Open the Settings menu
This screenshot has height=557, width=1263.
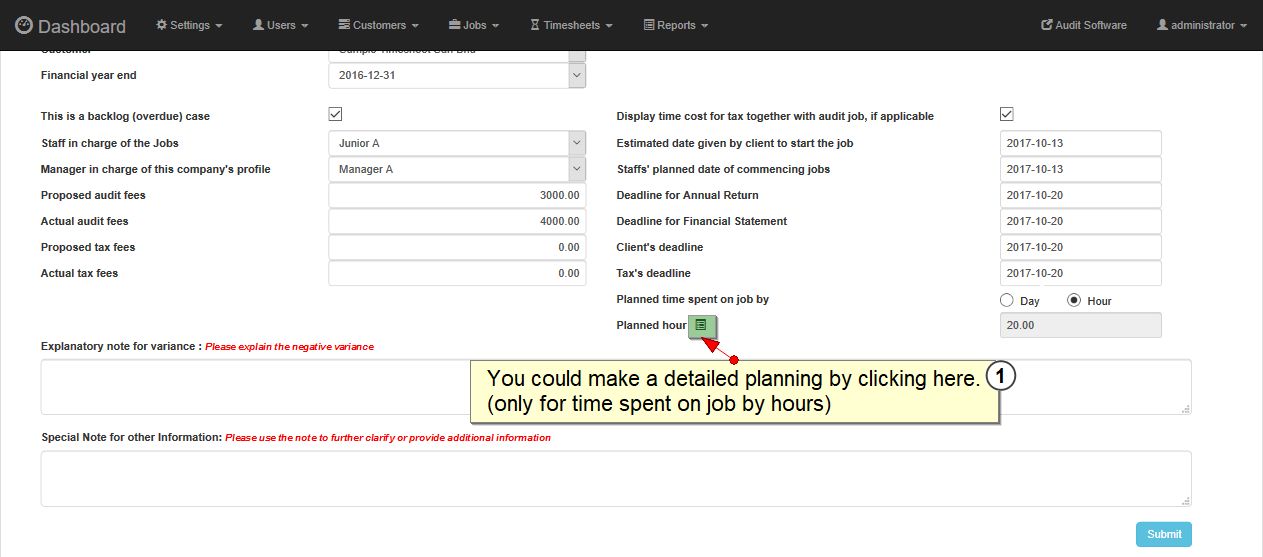click(189, 25)
